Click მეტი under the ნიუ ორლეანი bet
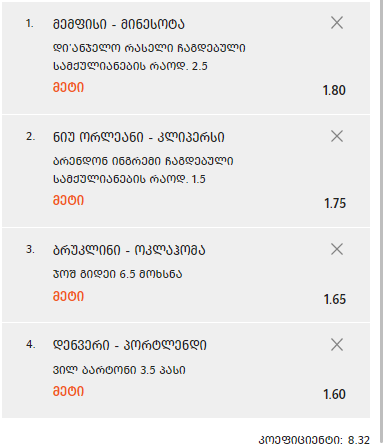Viewport: 384px width, 445px height. [x=68, y=200]
